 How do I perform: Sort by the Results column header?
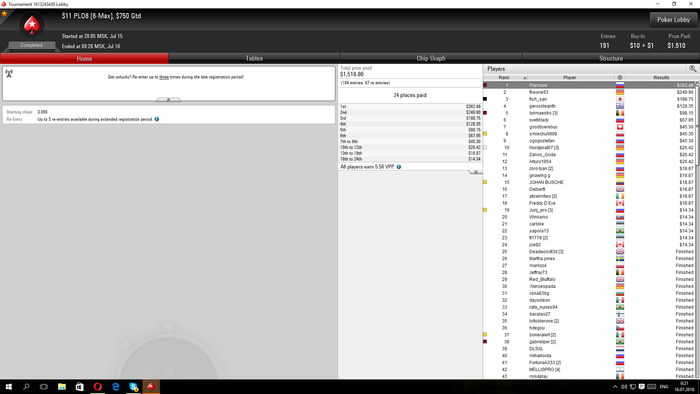(x=661, y=78)
